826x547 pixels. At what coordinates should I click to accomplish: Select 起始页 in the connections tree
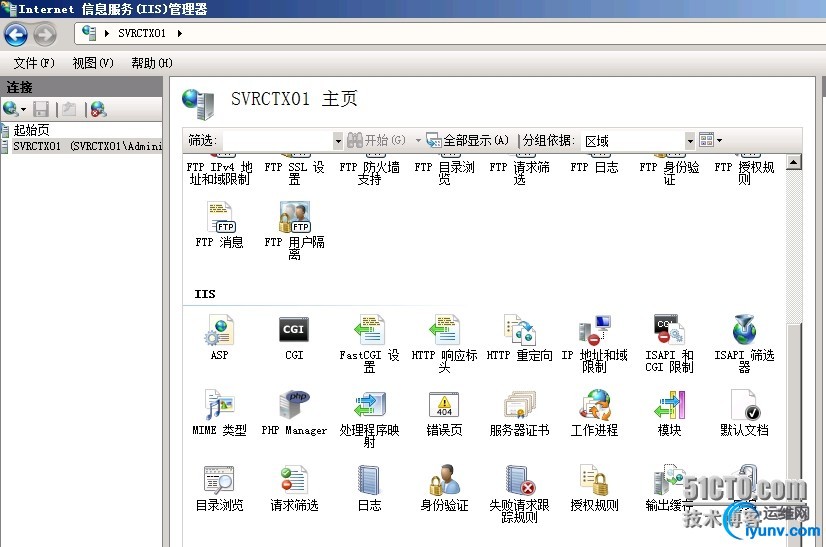pyautogui.click(x=32, y=130)
